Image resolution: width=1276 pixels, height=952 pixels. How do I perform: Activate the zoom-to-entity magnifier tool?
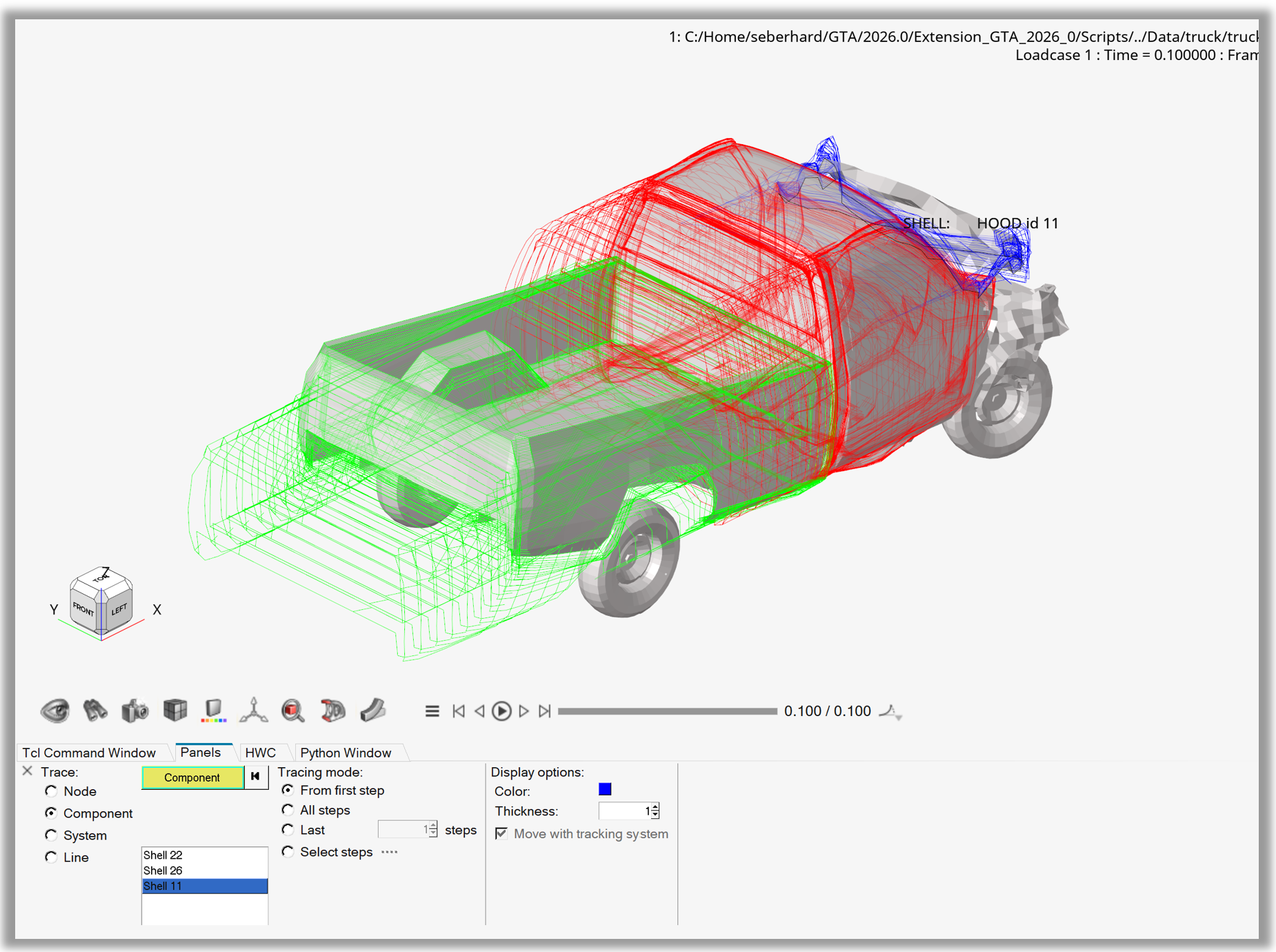(x=293, y=711)
